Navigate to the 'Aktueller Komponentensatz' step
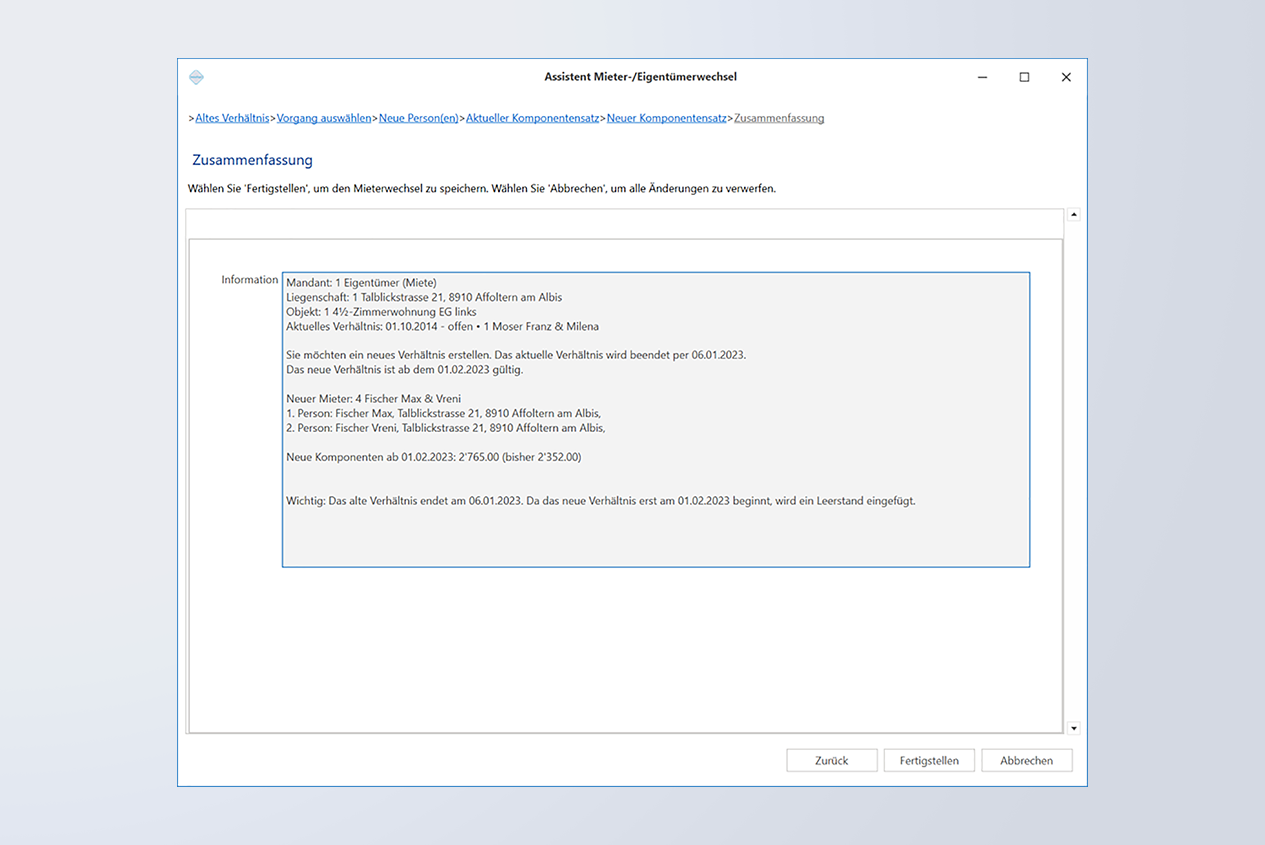Viewport: 1265px width, 845px height. click(532, 118)
